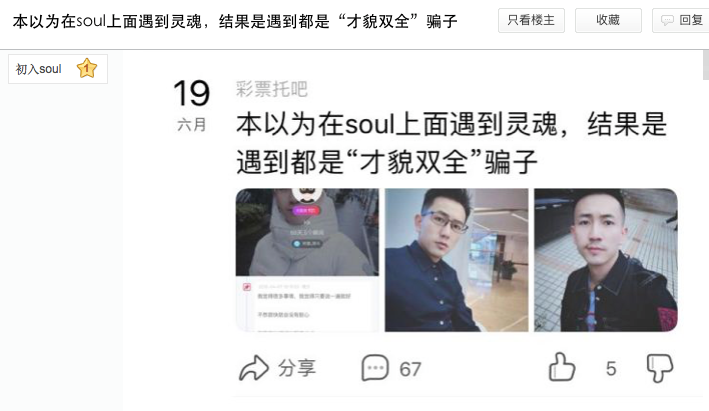This screenshot has width=709, height=411.
Task: Click the reply bubble icon in 回复 button
Action: tap(667, 20)
